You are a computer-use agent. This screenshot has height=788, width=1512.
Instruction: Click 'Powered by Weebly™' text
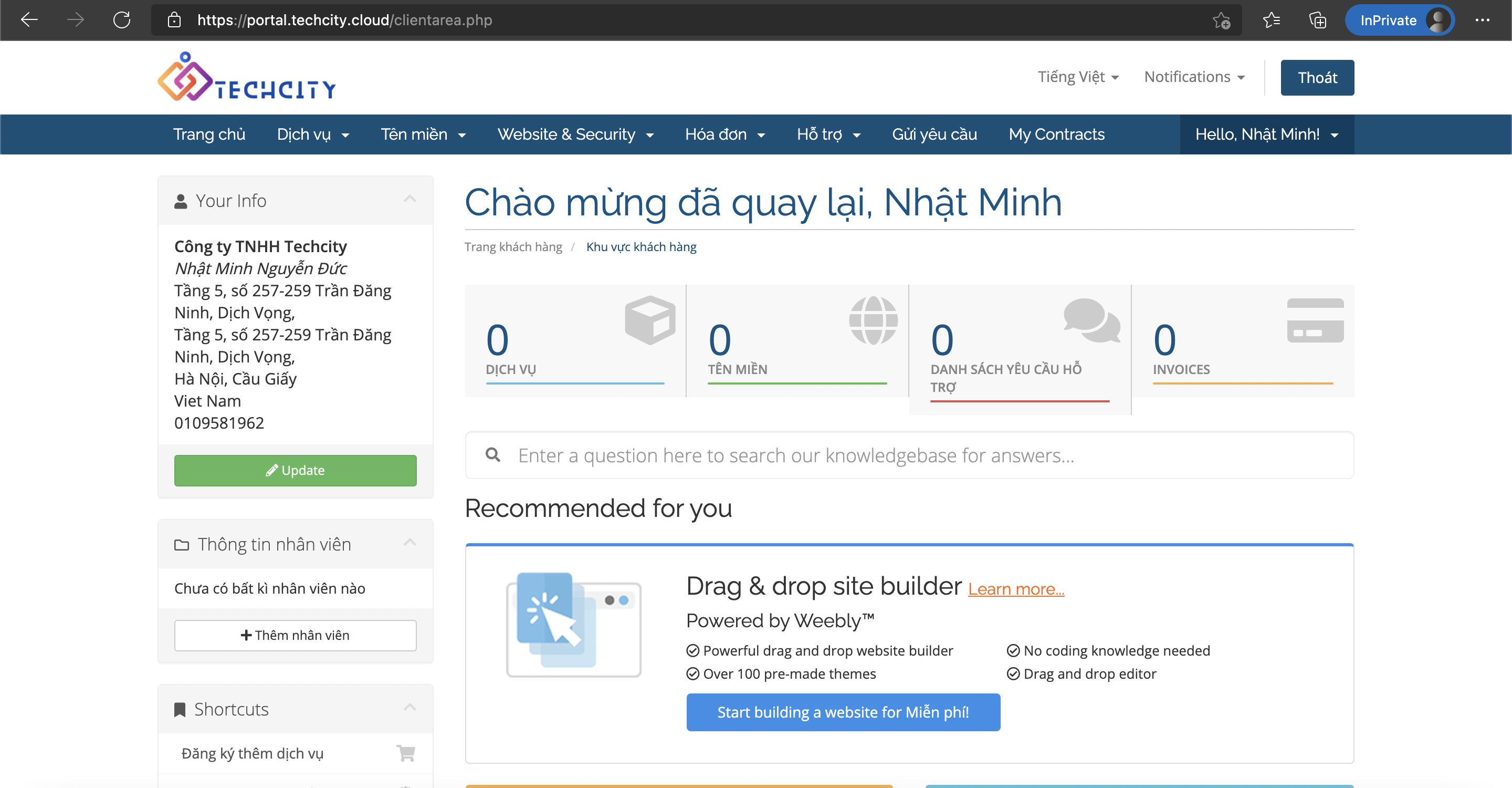point(780,620)
